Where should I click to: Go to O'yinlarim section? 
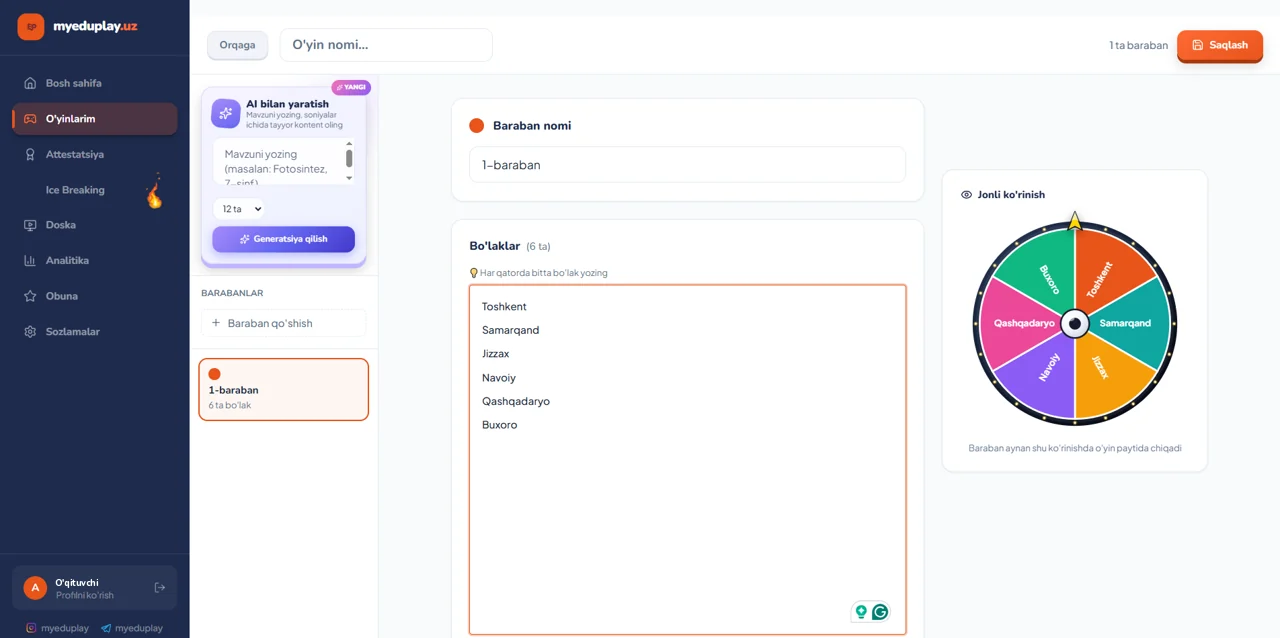coord(95,119)
